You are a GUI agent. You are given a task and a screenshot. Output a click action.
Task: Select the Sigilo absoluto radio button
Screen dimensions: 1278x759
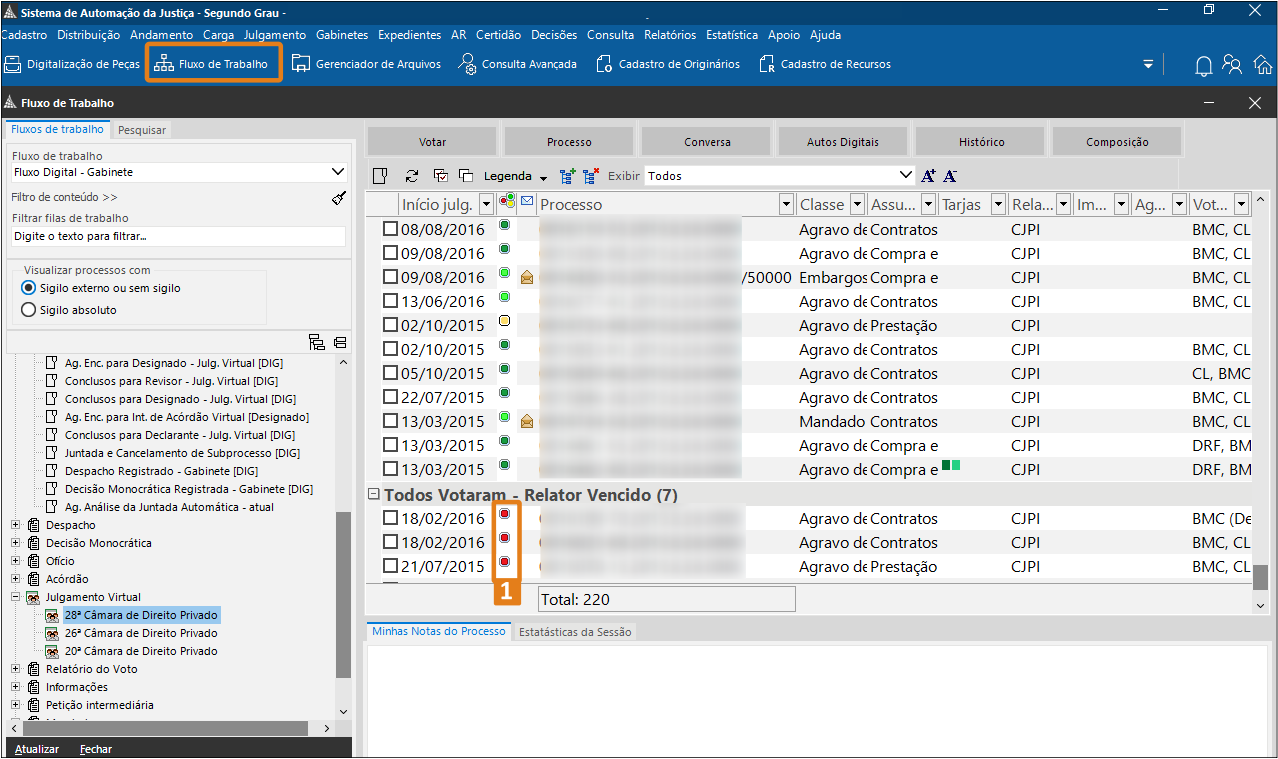(28, 310)
